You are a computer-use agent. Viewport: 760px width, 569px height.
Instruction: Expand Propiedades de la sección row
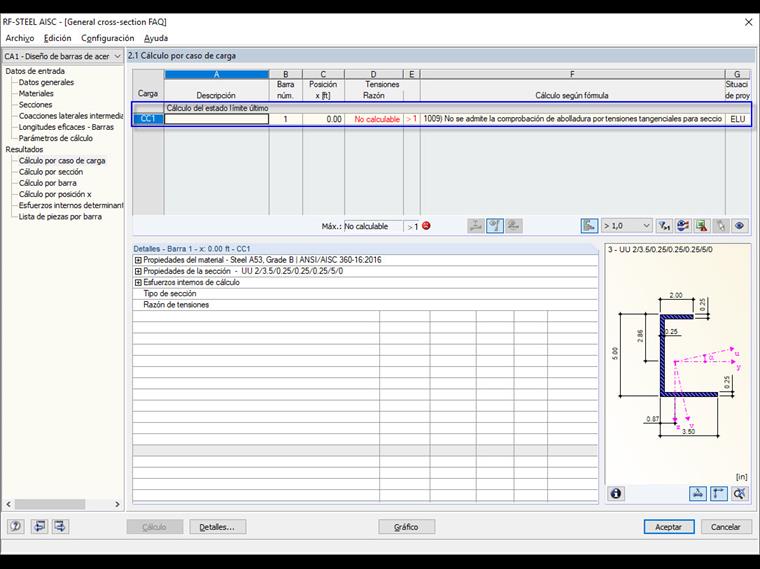pyautogui.click(x=138, y=271)
